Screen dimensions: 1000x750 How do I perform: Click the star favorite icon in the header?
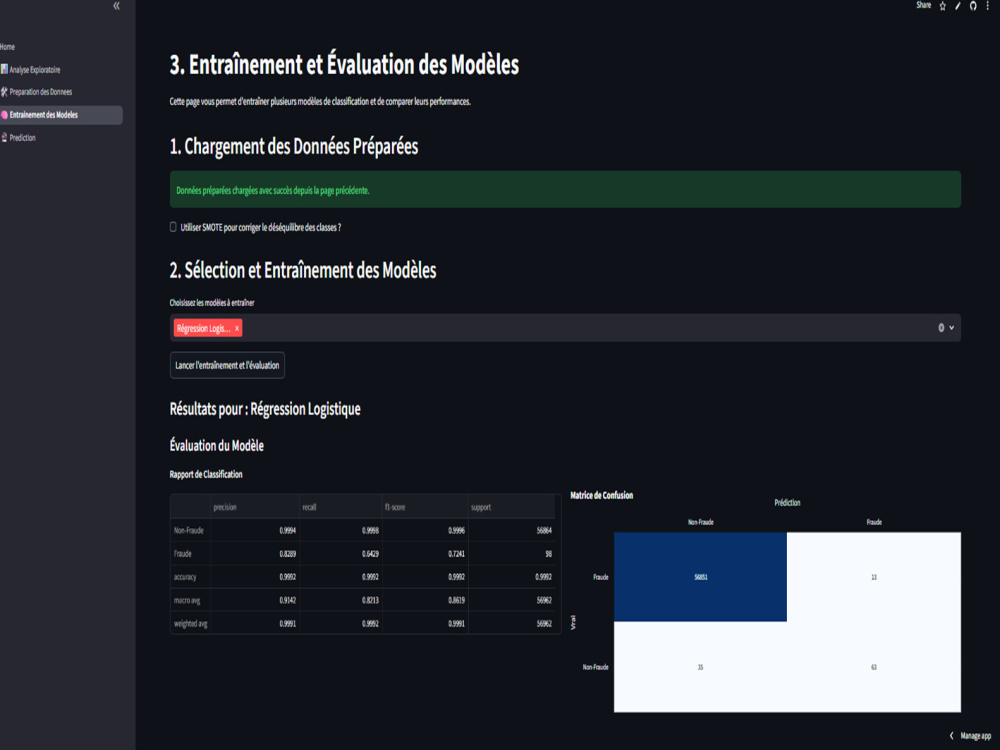click(x=943, y=6)
